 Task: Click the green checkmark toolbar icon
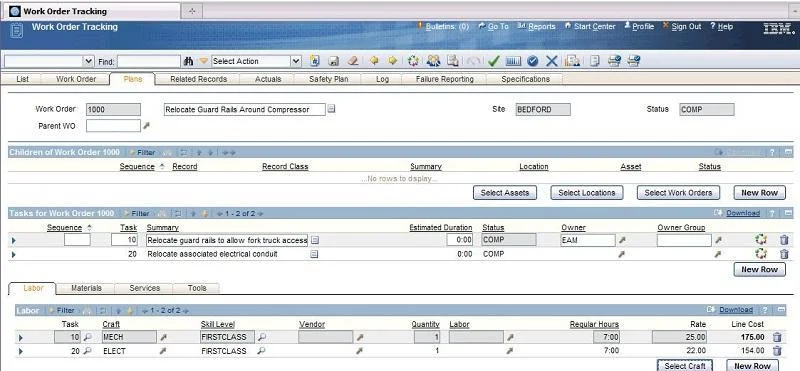coord(493,61)
